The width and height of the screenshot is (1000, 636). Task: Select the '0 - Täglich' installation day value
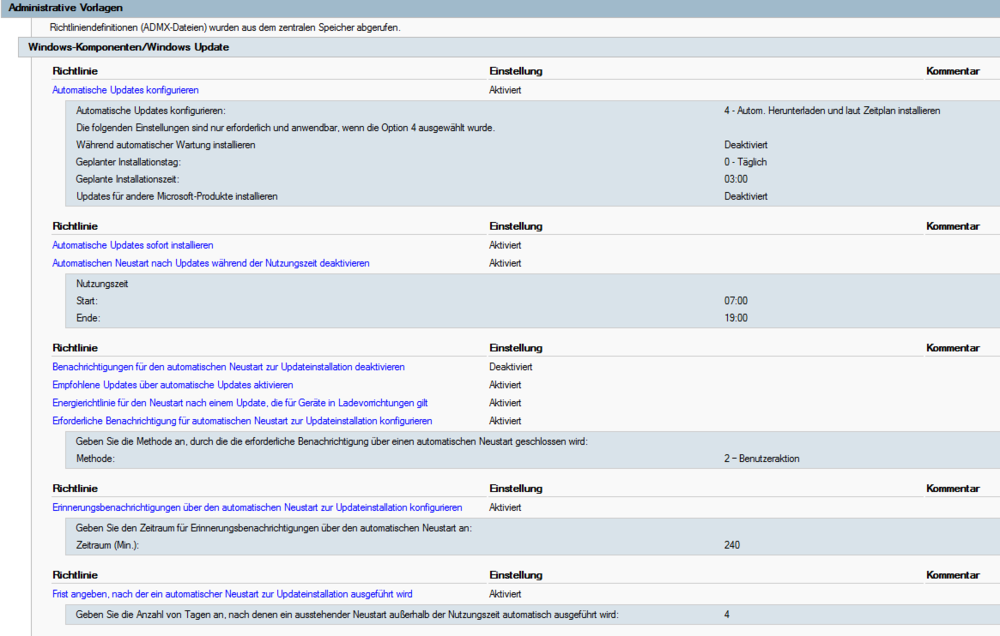pyautogui.click(x=748, y=162)
